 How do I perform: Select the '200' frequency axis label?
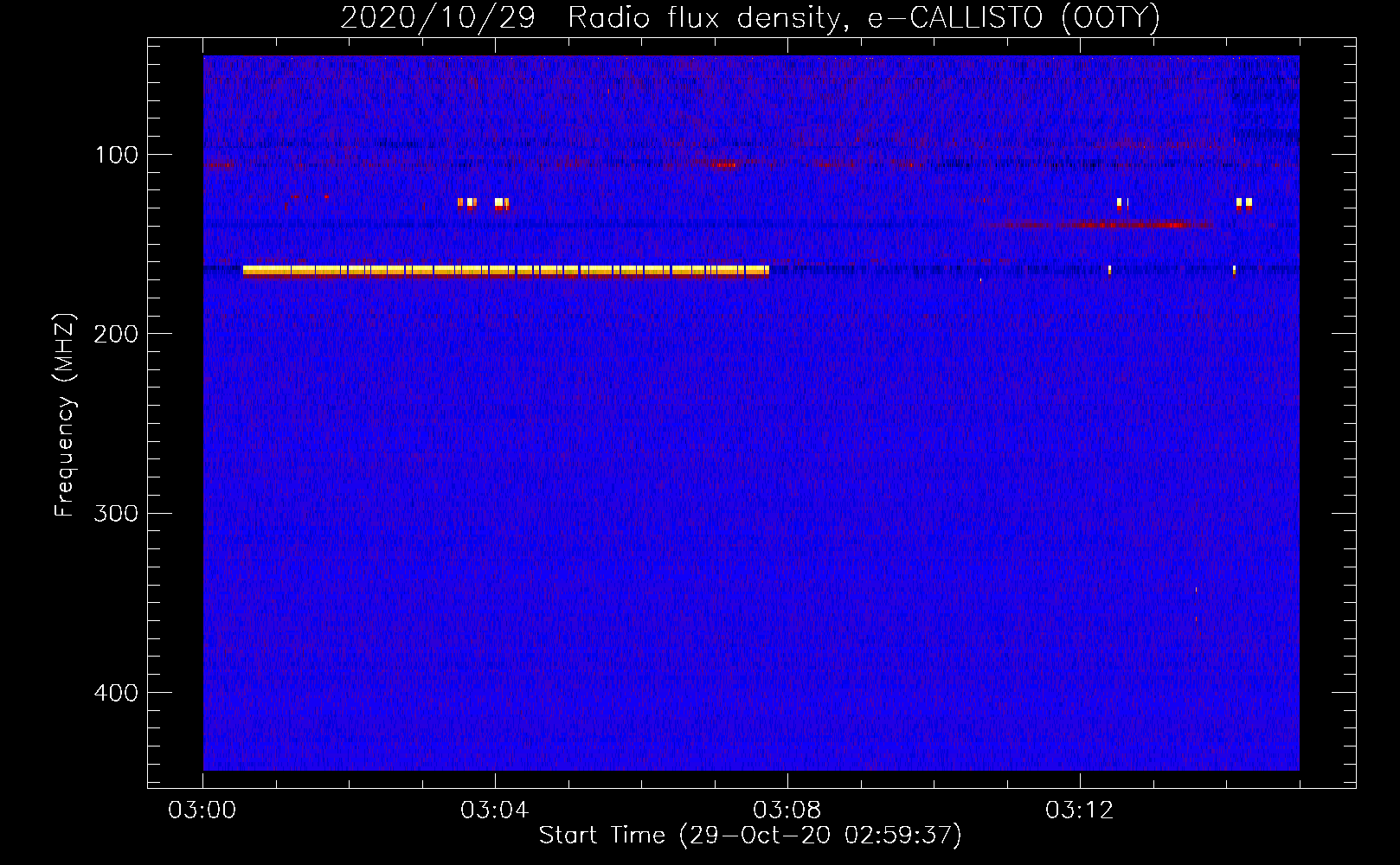116,335
